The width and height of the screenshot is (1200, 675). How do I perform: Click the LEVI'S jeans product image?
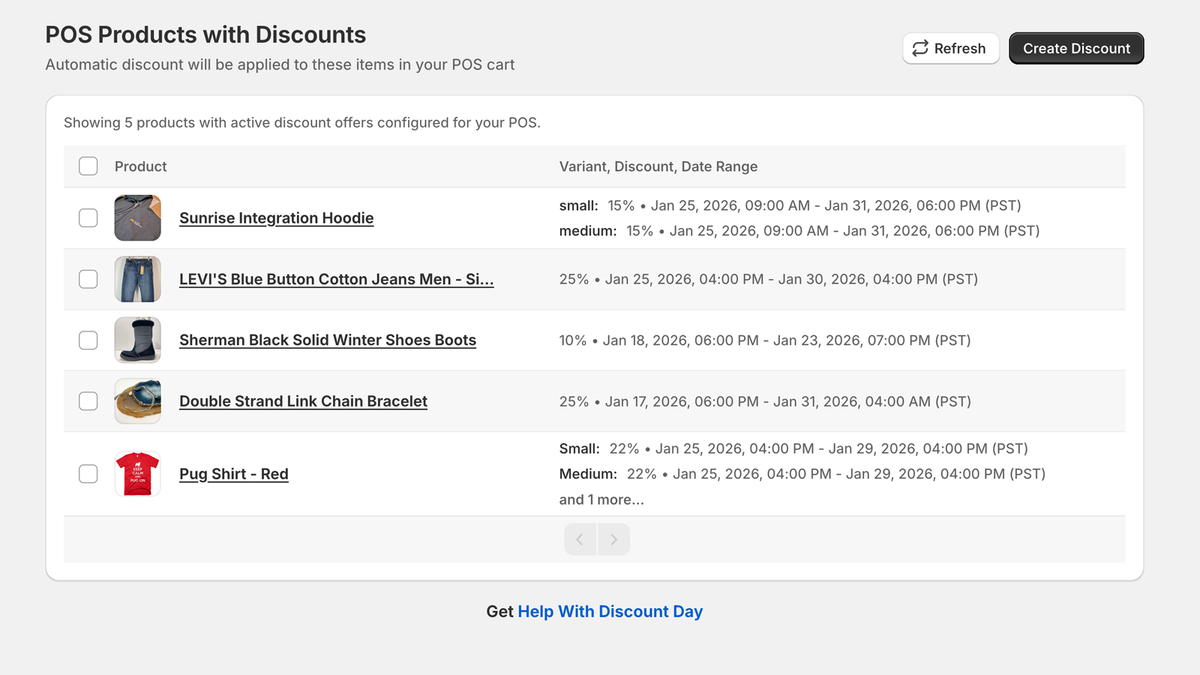coord(137,279)
